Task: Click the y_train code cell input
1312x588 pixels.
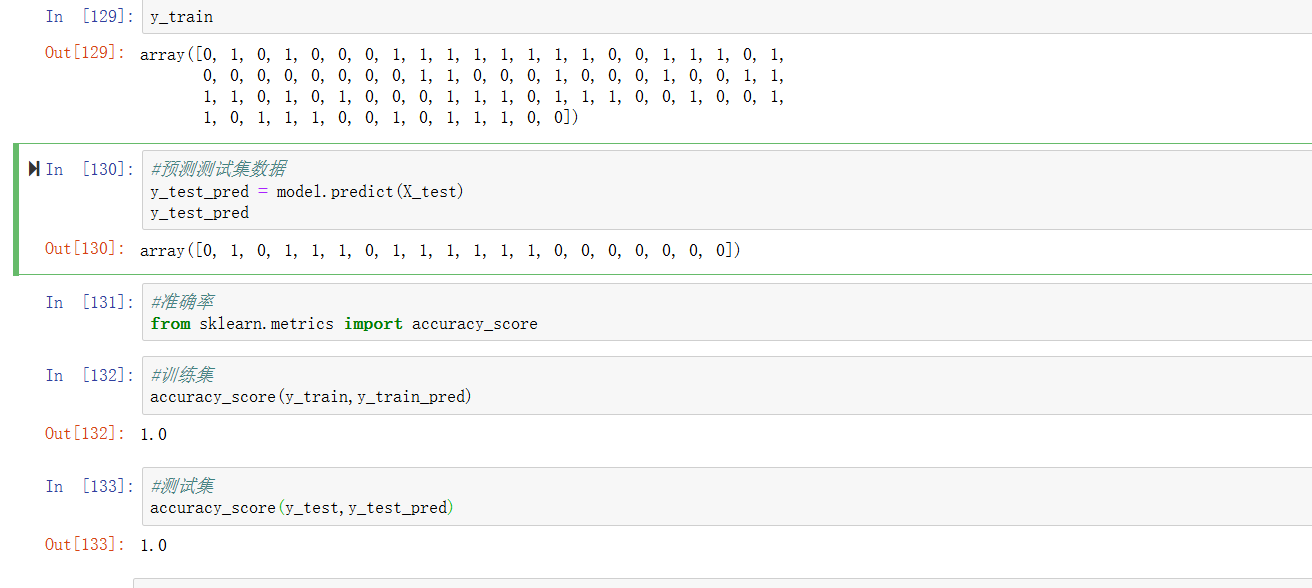Action: click(x=726, y=17)
